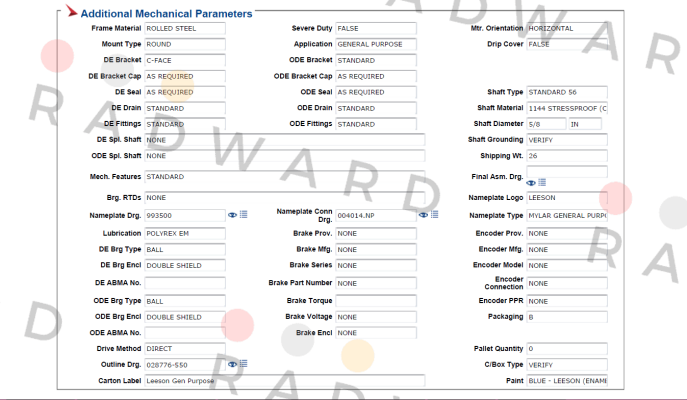
Task: Select the Mount Type field ROUND
Action: point(185,44)
